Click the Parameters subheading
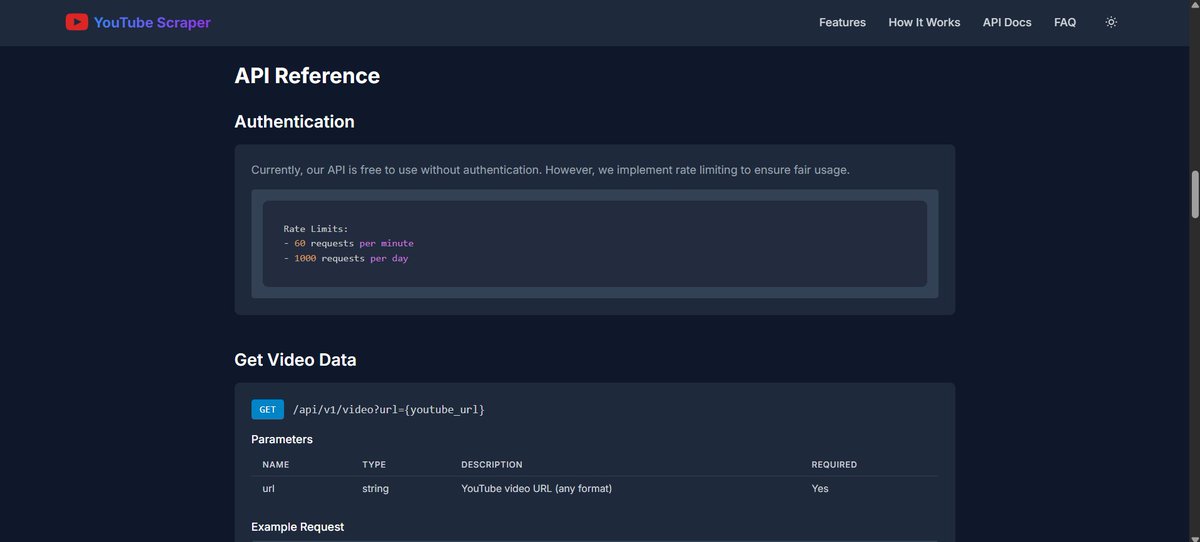The height and width of the screenshot is (542, 1200). pyautogui.click(x=282, y=440)
